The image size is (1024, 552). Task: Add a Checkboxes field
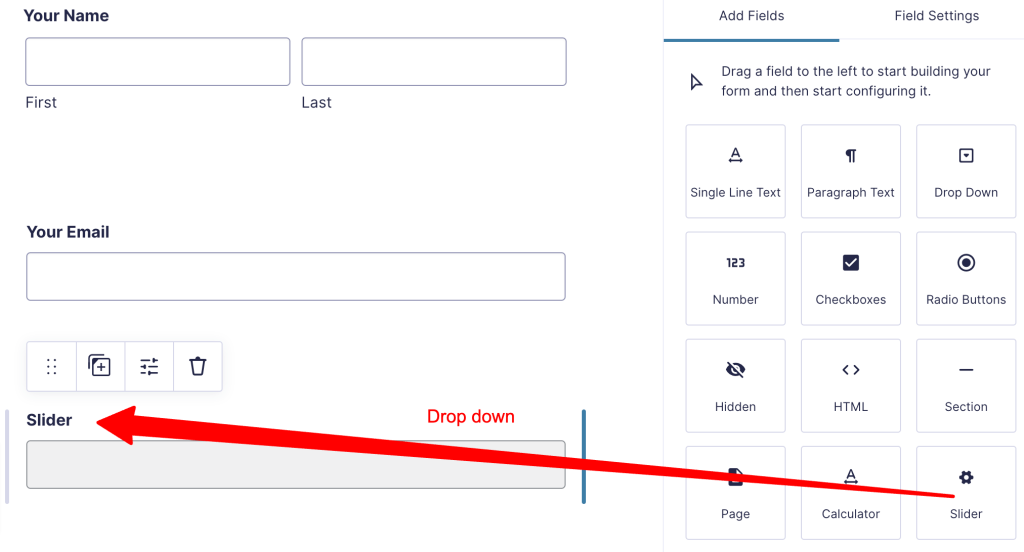click(x=851, y=278)
